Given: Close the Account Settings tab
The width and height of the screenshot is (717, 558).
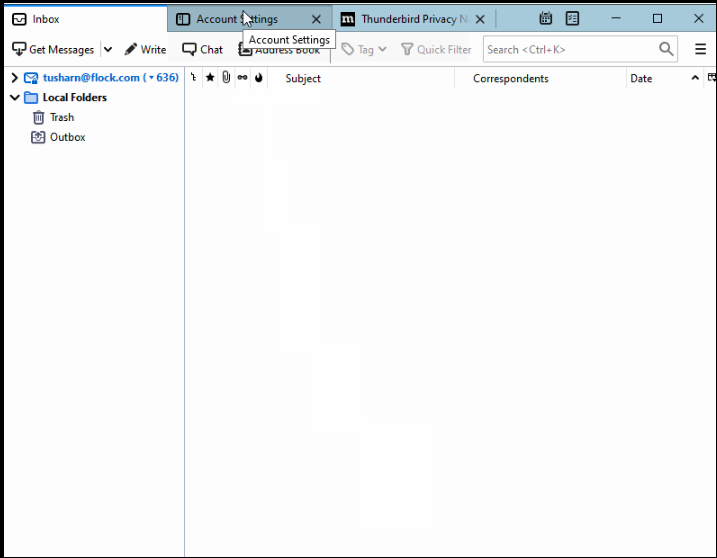Looking at the screenshot, I should 316,19.
